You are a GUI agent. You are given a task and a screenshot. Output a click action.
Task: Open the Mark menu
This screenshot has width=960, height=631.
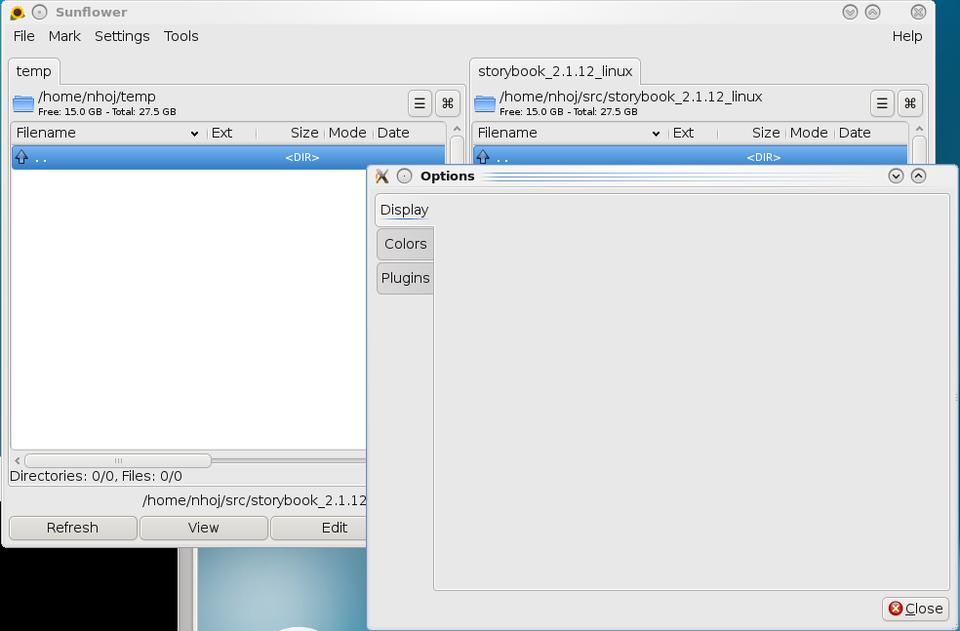(64, 36)
